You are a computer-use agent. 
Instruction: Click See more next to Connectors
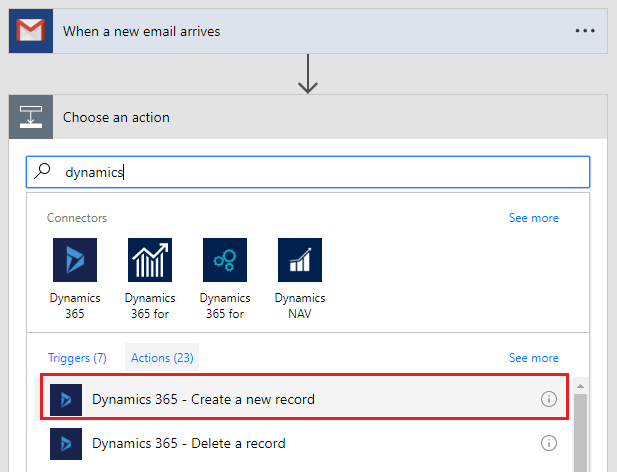534,218
